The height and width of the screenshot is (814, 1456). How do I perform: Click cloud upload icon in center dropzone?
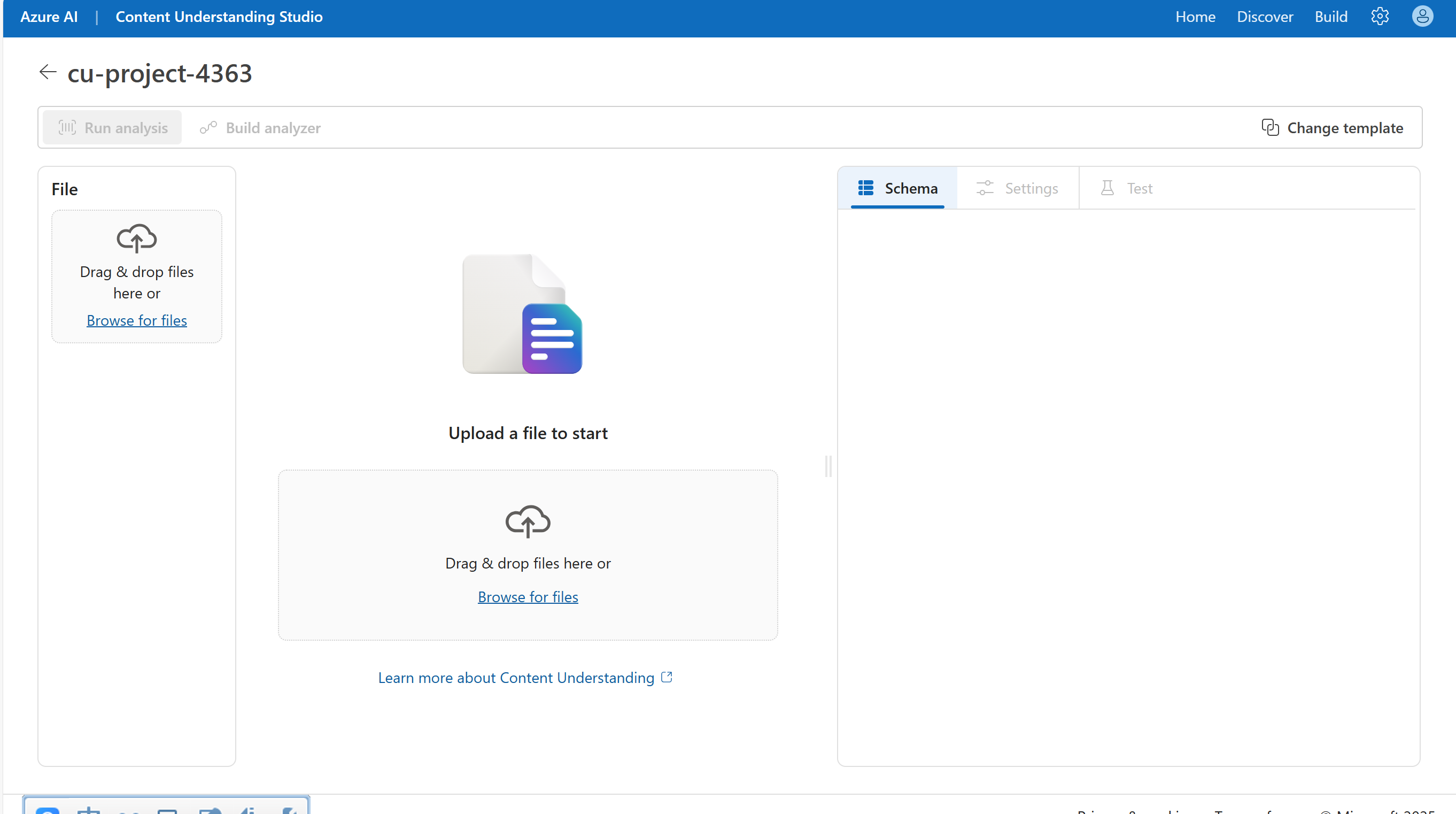coord(528,521)
